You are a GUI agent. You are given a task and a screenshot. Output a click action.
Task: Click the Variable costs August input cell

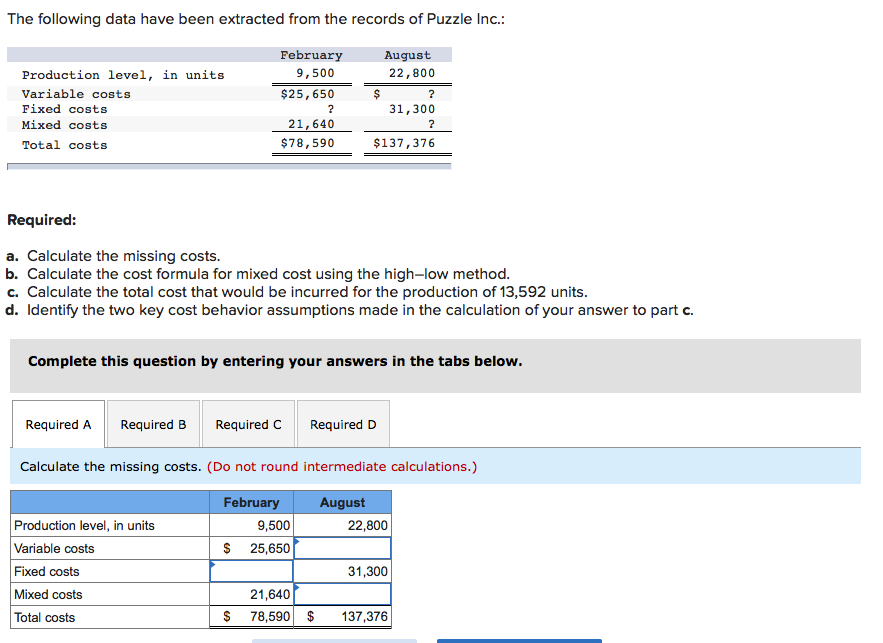tap(344, 548)
